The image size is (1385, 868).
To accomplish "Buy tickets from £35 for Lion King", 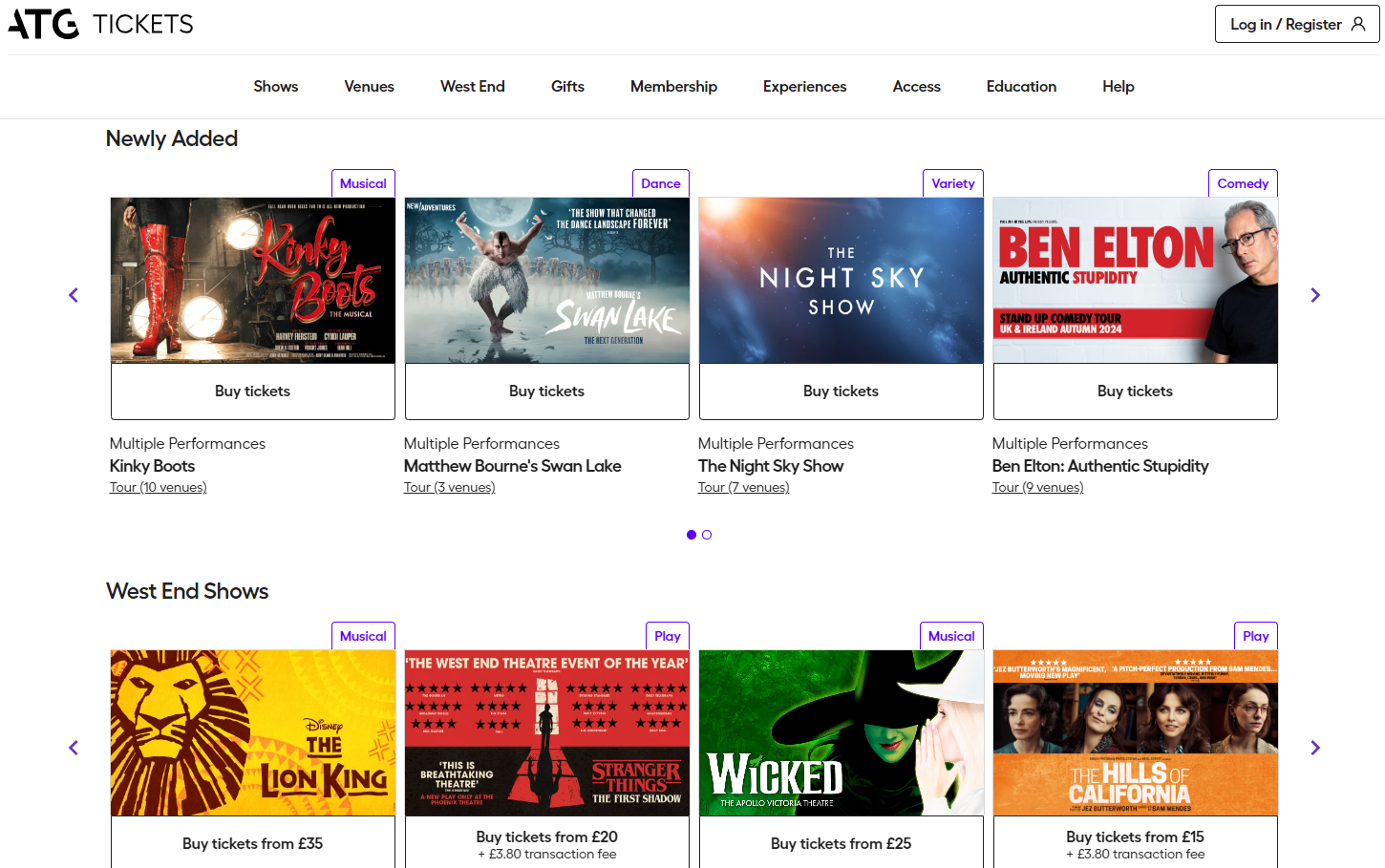I will (x=253, y=843).
